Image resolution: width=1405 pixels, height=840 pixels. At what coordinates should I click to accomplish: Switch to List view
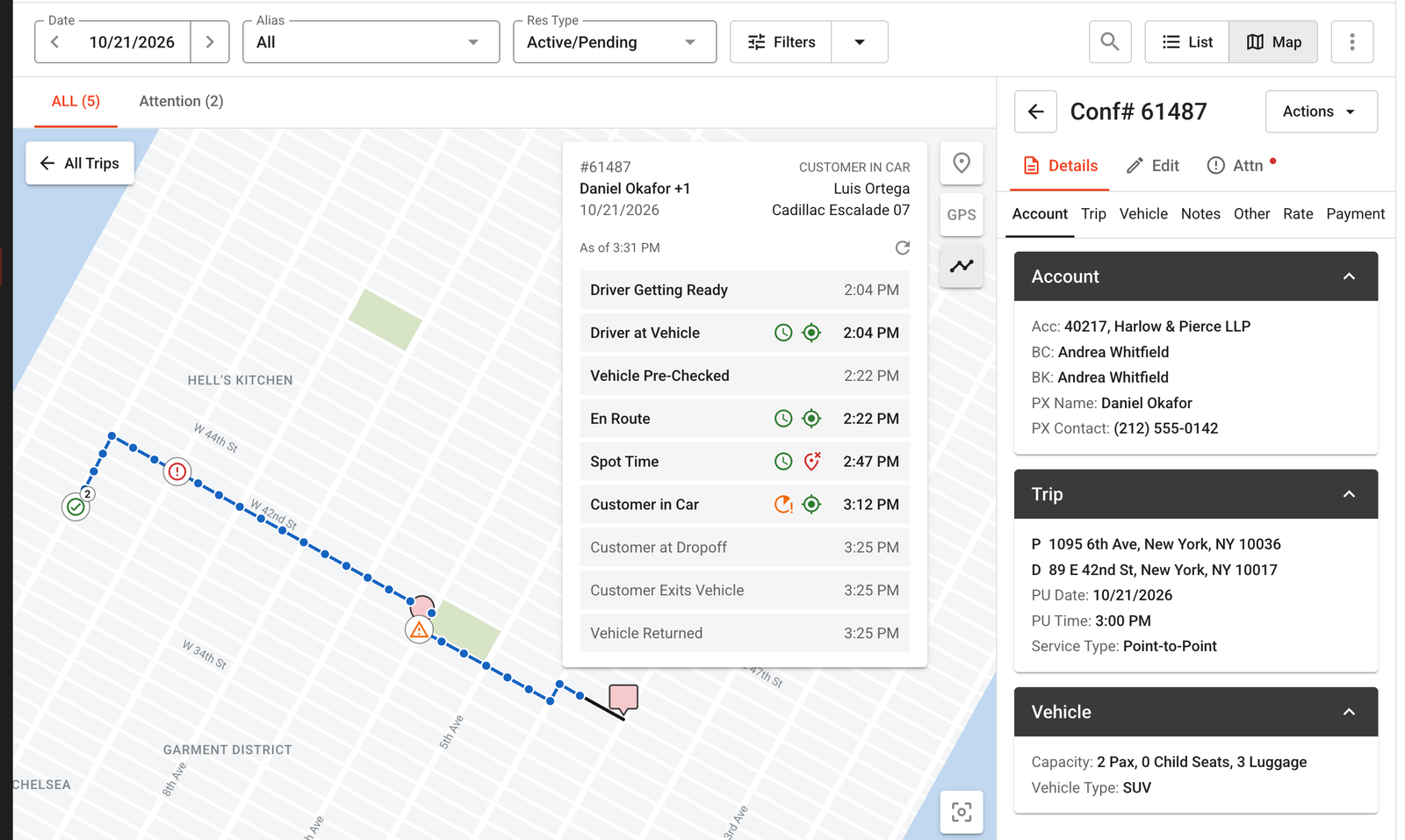pos(1187,42)
